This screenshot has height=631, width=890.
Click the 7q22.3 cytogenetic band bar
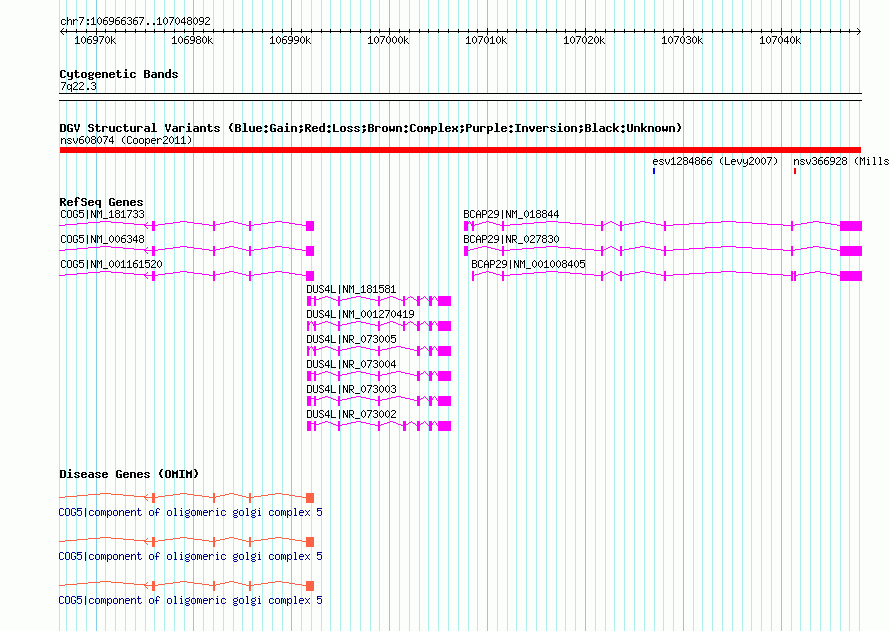(x=460, y=97)
